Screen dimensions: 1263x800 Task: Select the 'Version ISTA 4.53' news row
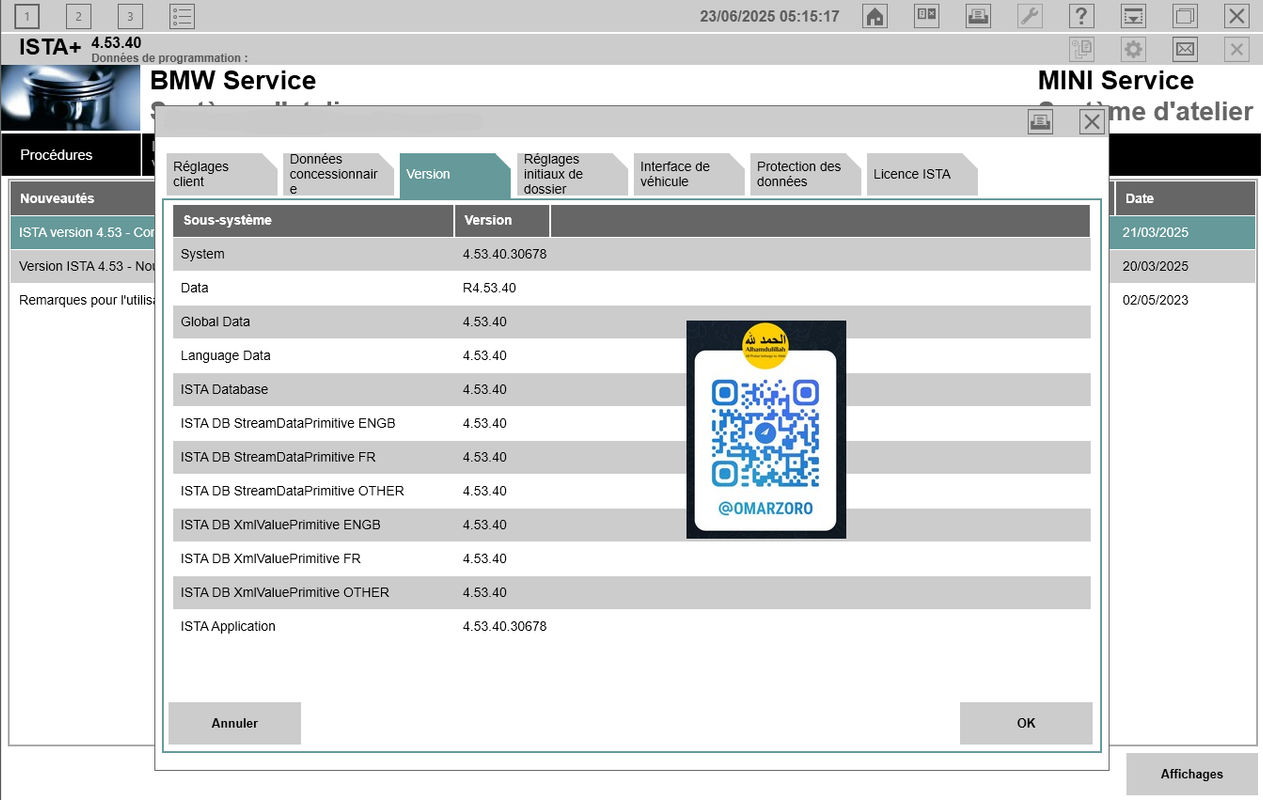(83, 266)
